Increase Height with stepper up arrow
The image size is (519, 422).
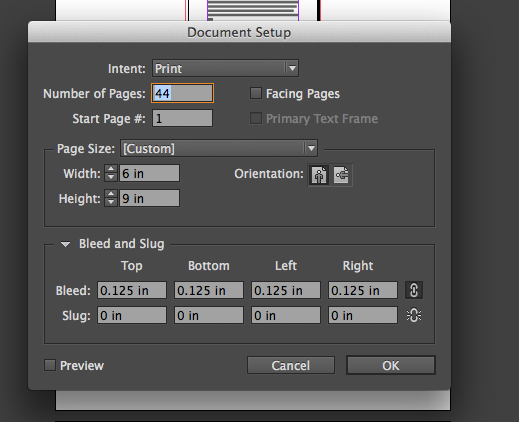tap(111, 194)
